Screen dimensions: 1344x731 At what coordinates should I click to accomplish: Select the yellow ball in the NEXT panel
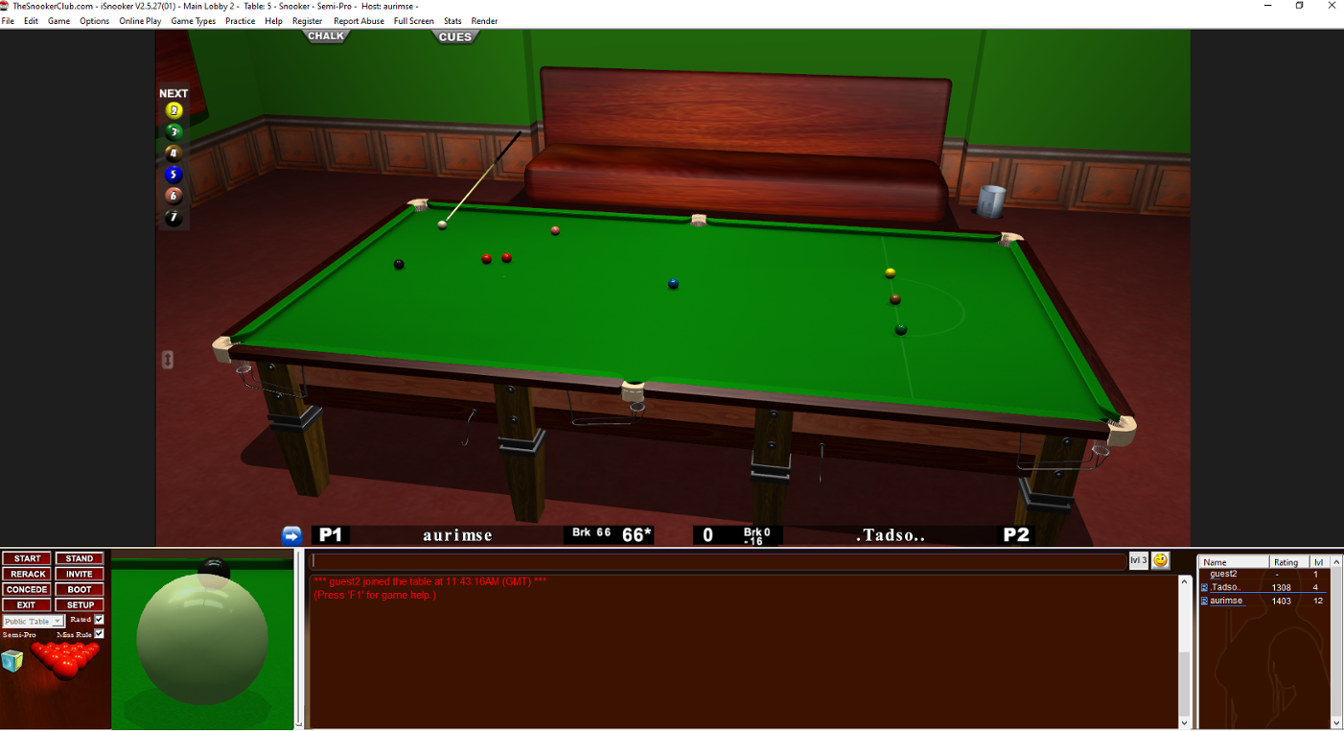click(x=172, y=110)
